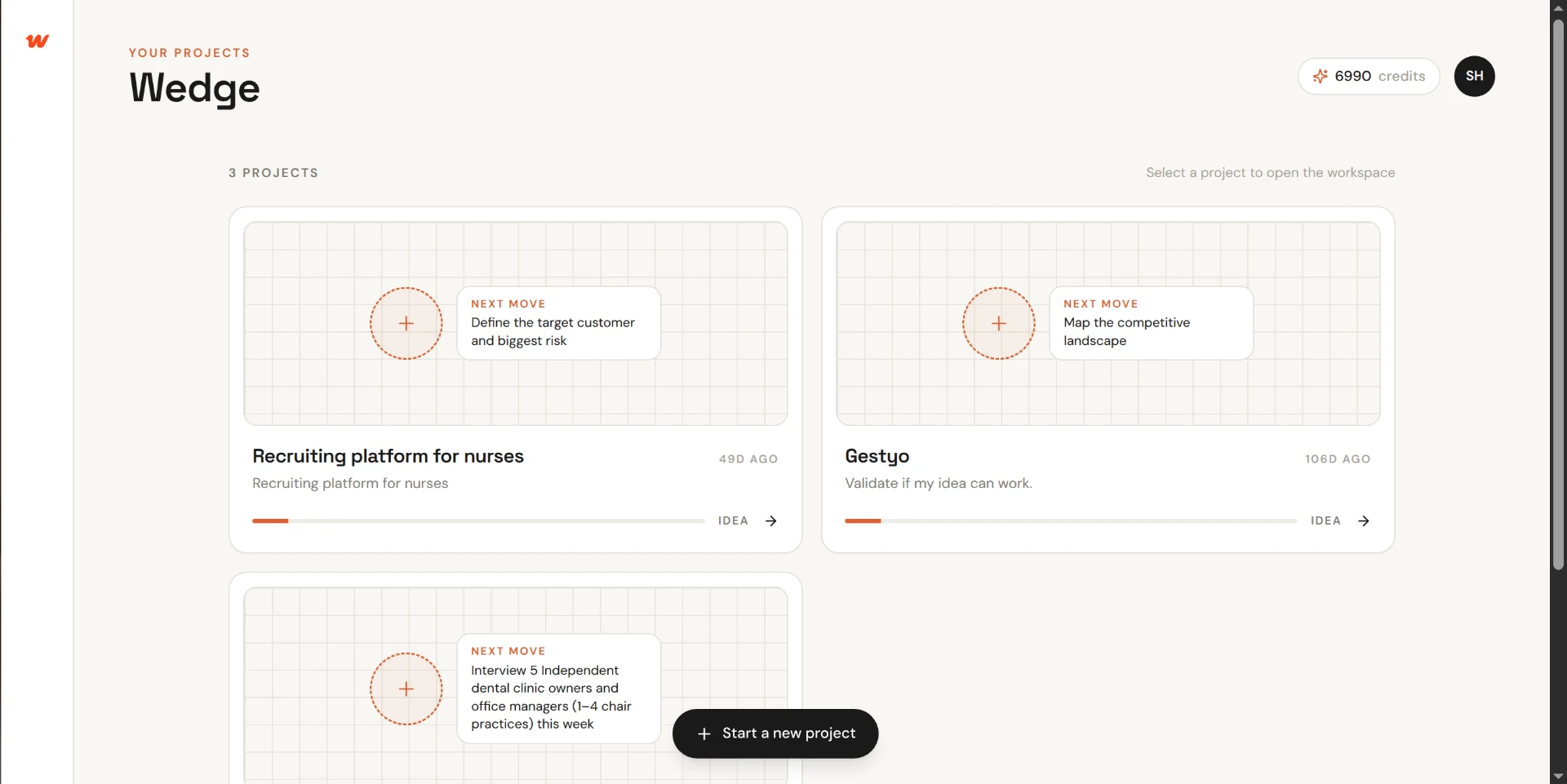1567x784 pixels.
Task: Click Validate if my idea can work description
Action: [939, 483]
